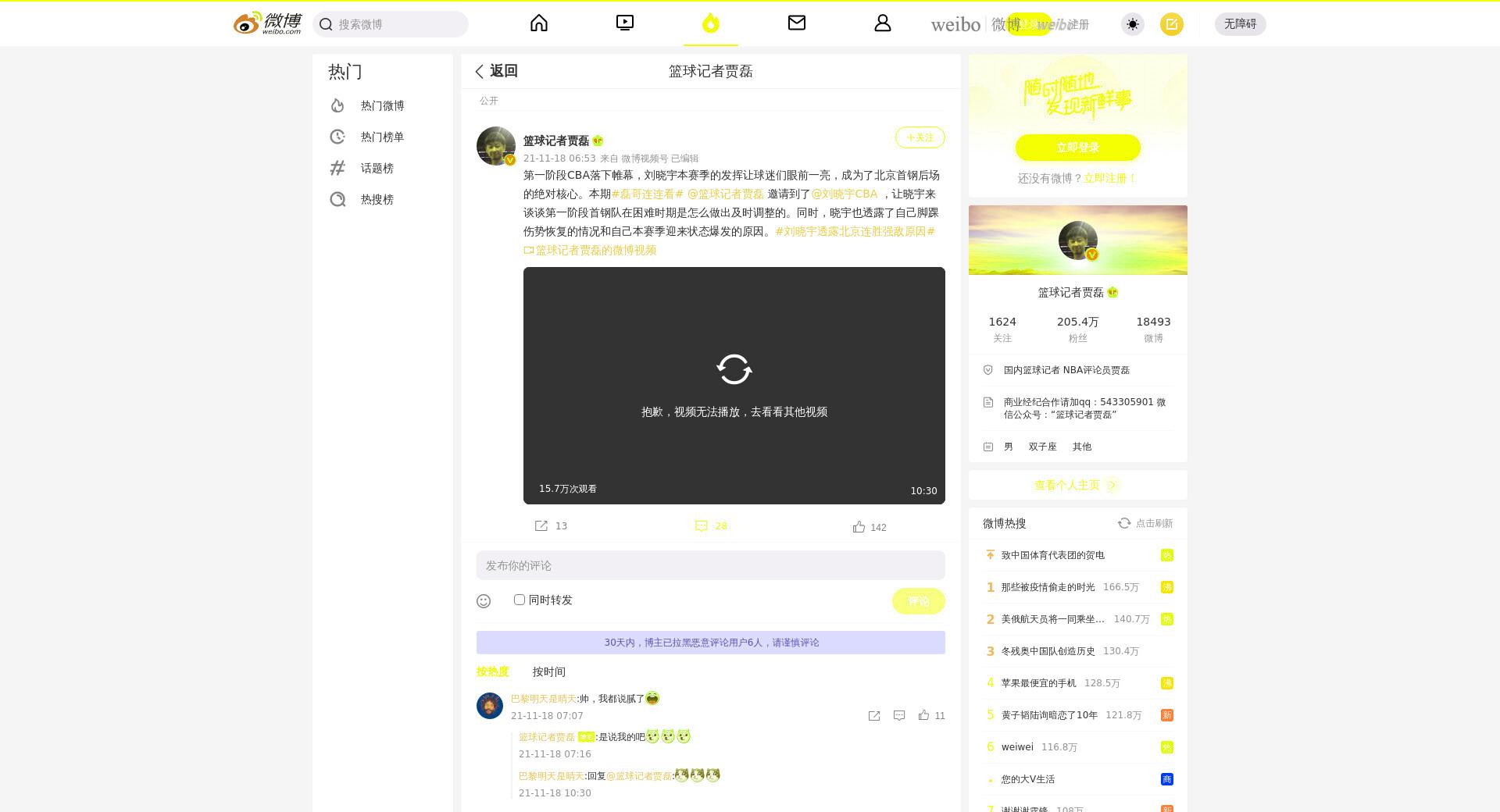This screenshot has width=1500, height=812.
Task: Open hot search 致中国体育代表团的贺电
Action: (1053, 555)
